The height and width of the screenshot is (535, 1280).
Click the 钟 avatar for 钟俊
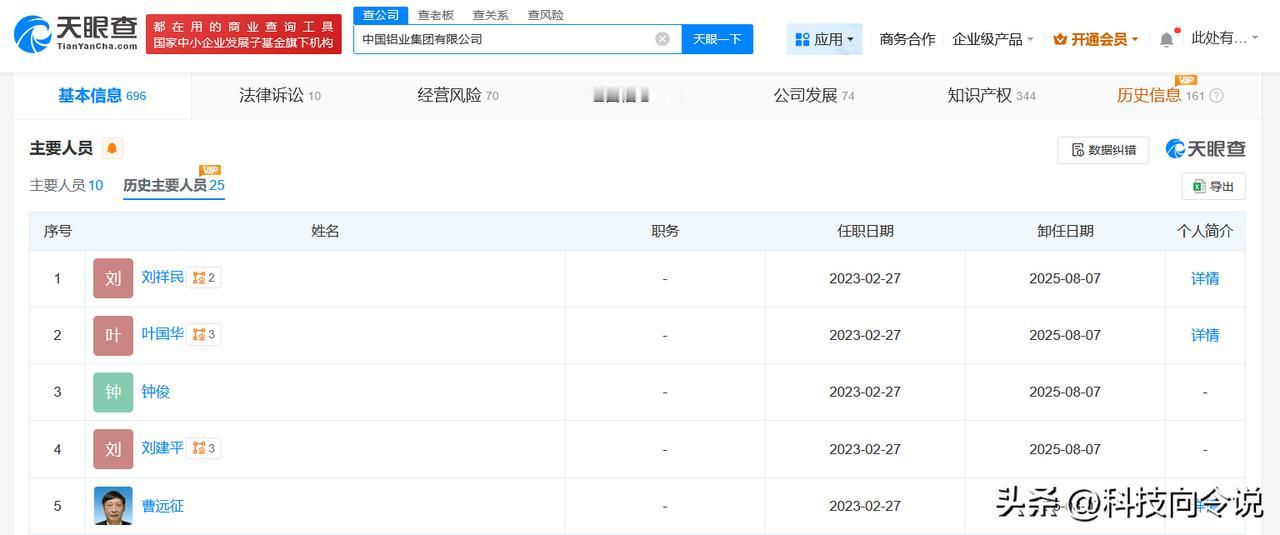click(x=113, y=392)
